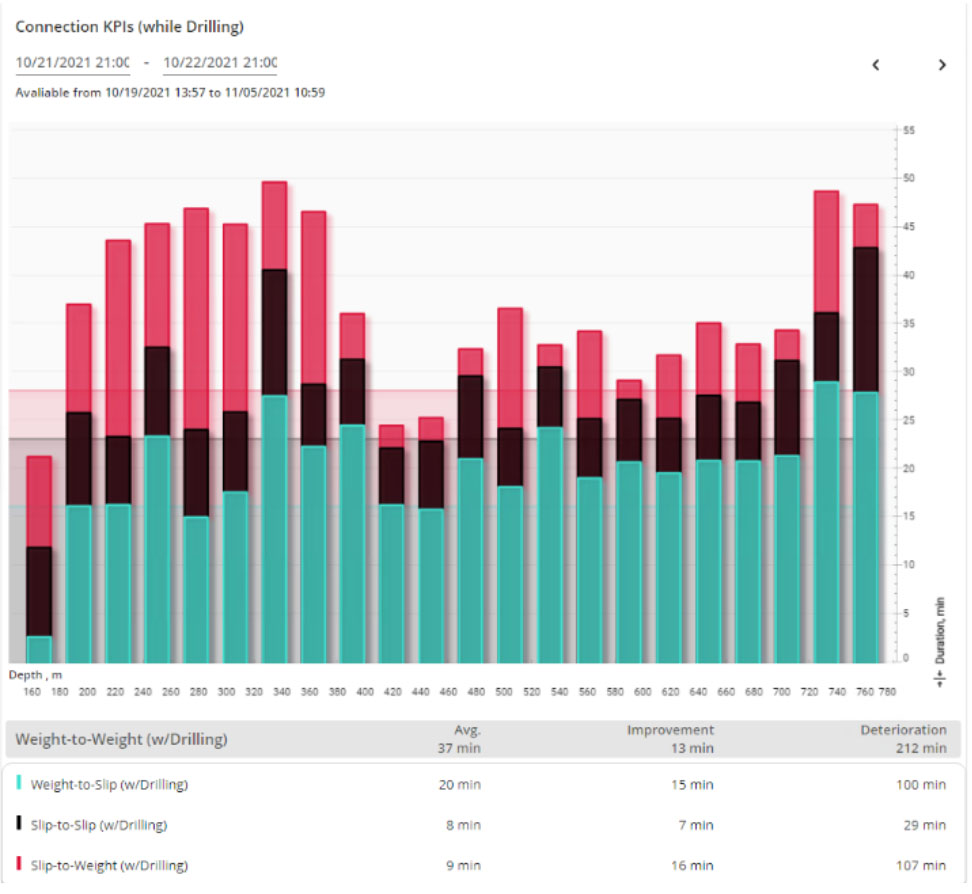Click the black Slip-to-Slip legend marker
The height and width of the screenshot is (894, 972).
click(20, 825)
